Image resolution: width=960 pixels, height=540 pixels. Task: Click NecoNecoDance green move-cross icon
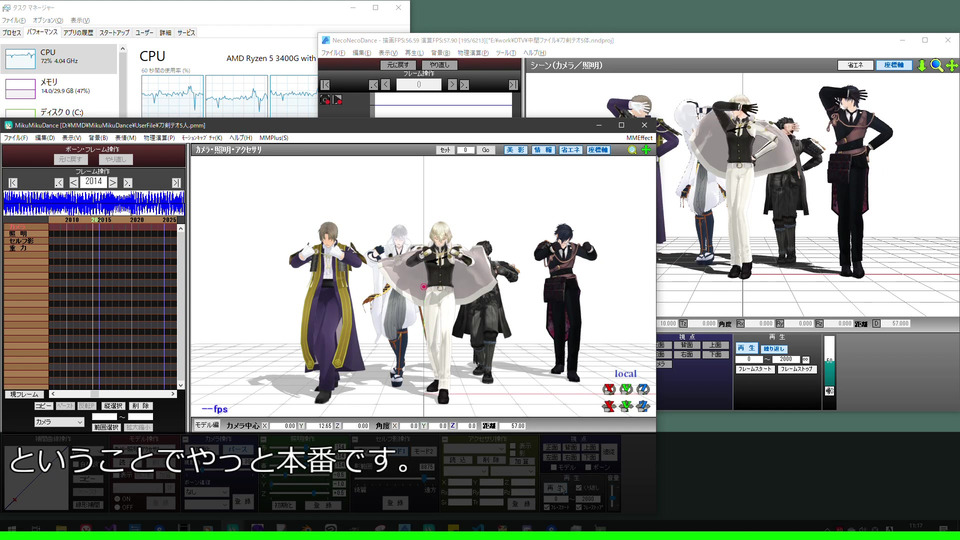click(951, 65)
